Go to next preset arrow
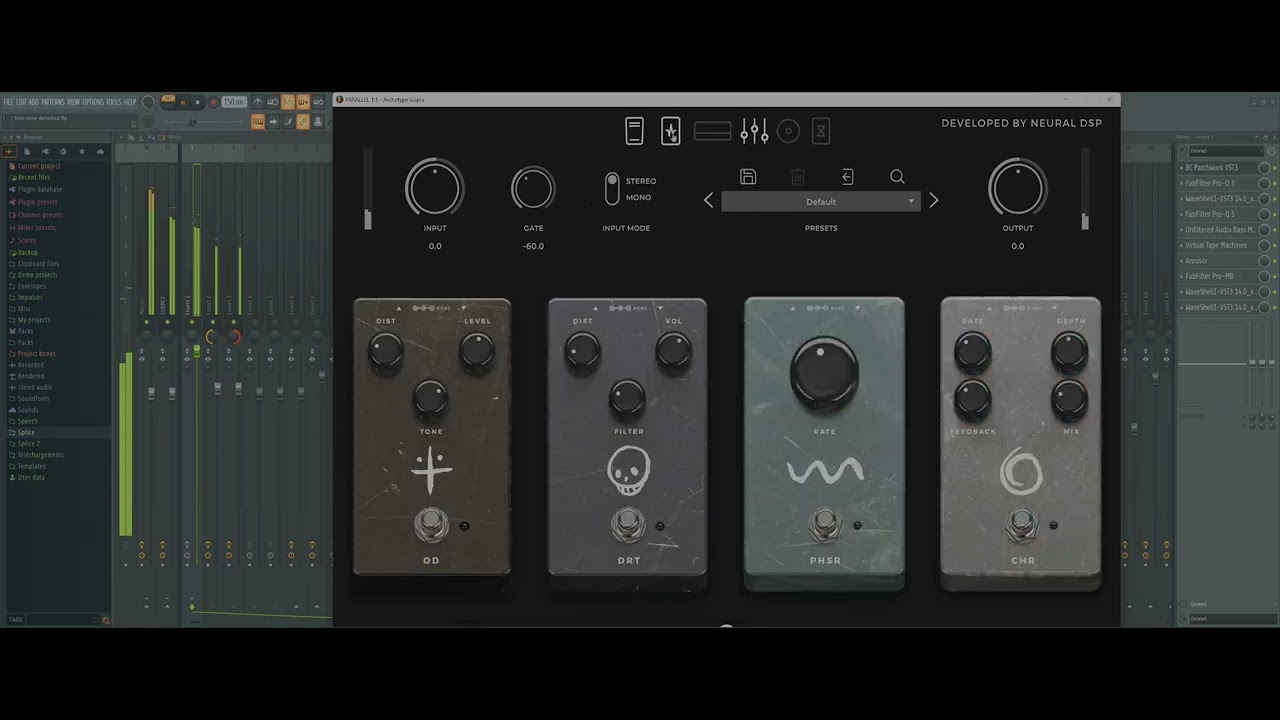Image resolution: width=1280 pixels, height=720 pixels. pyautogui.click(x=934, y=201)
